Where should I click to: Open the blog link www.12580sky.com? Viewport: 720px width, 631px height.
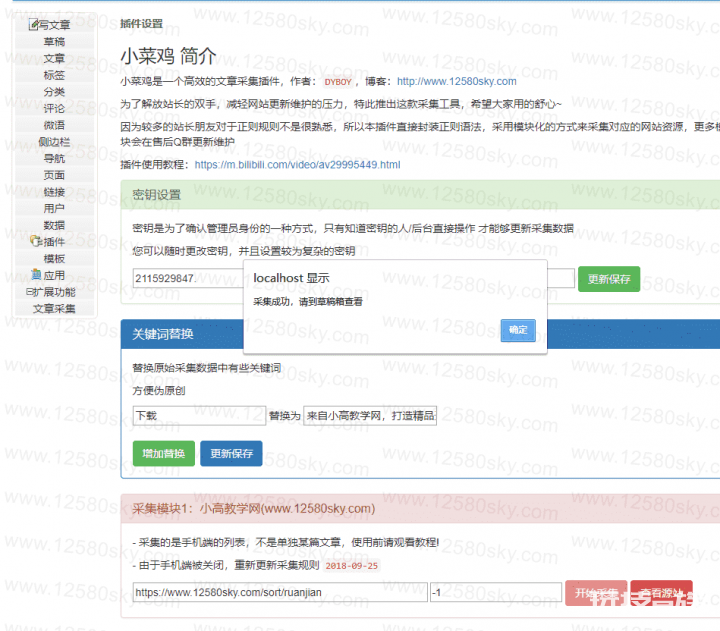[x=456, y=81]
